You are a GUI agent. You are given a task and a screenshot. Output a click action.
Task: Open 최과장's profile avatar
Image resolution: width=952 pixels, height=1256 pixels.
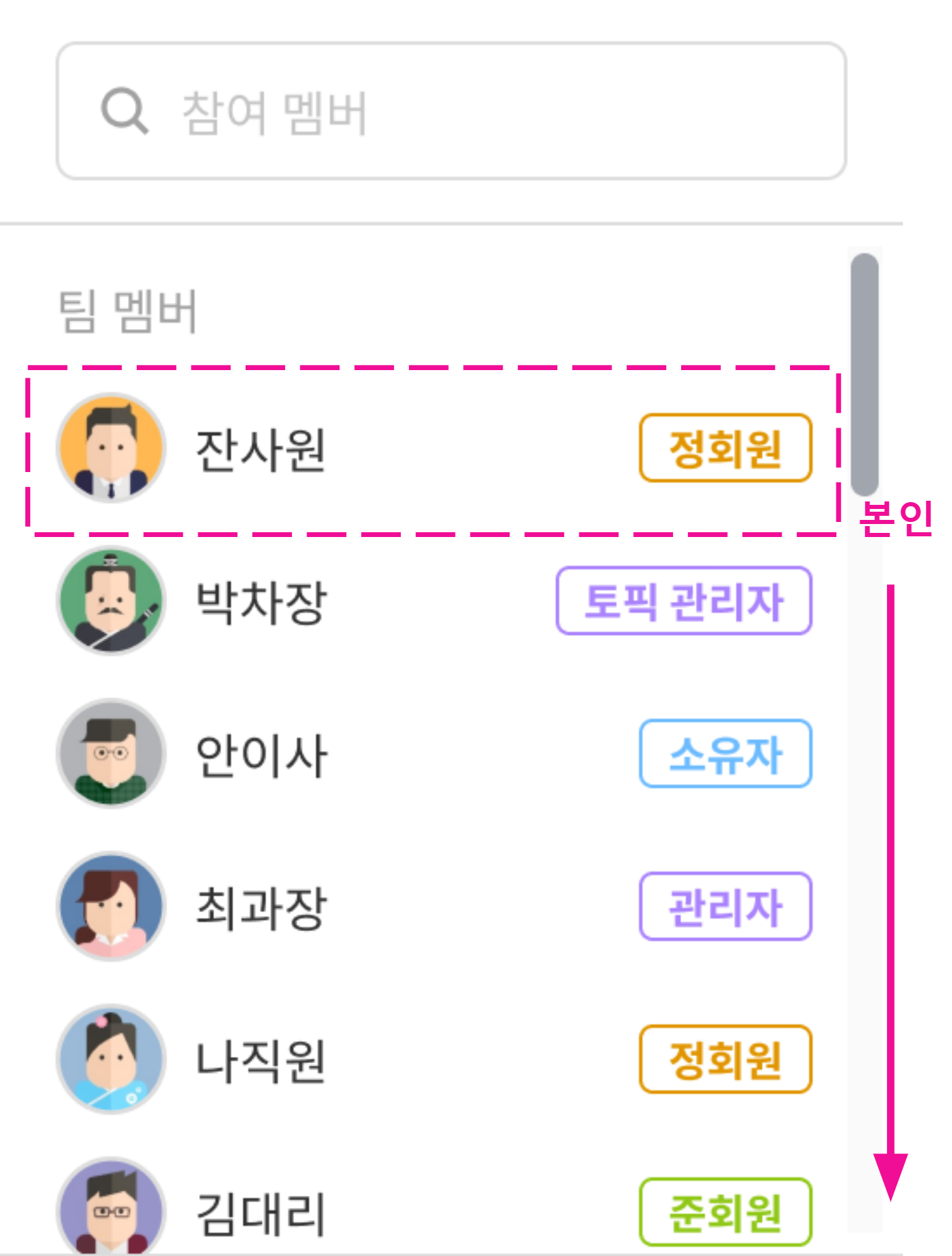coord(111,906)
